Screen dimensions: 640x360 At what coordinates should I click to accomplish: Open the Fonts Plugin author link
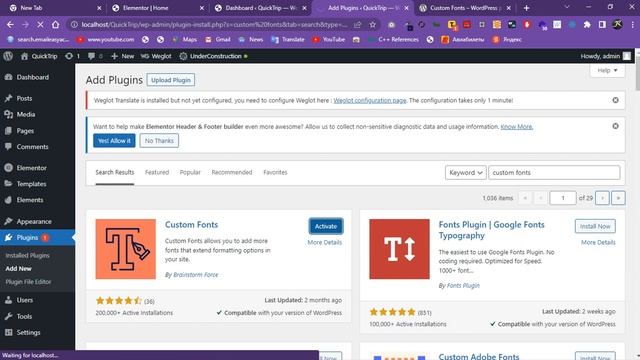pyautogui.click(x=463, y=286)
